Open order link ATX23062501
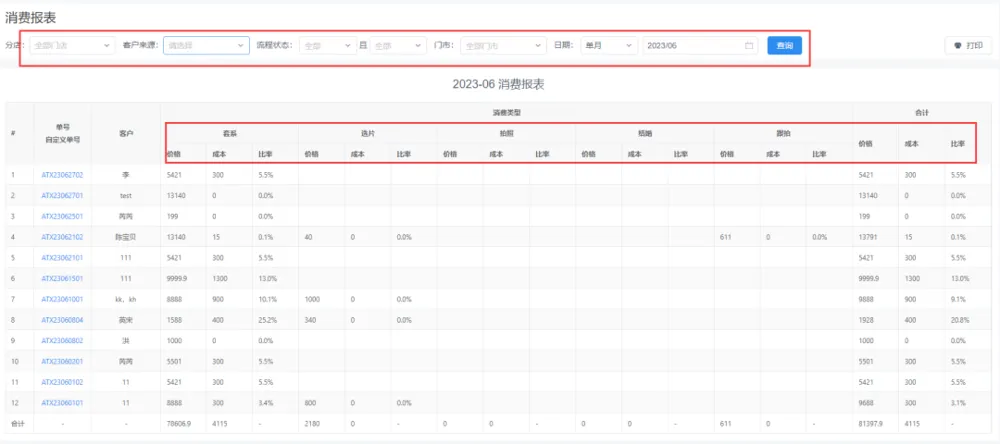1000x444 pixels. point(62,216)
